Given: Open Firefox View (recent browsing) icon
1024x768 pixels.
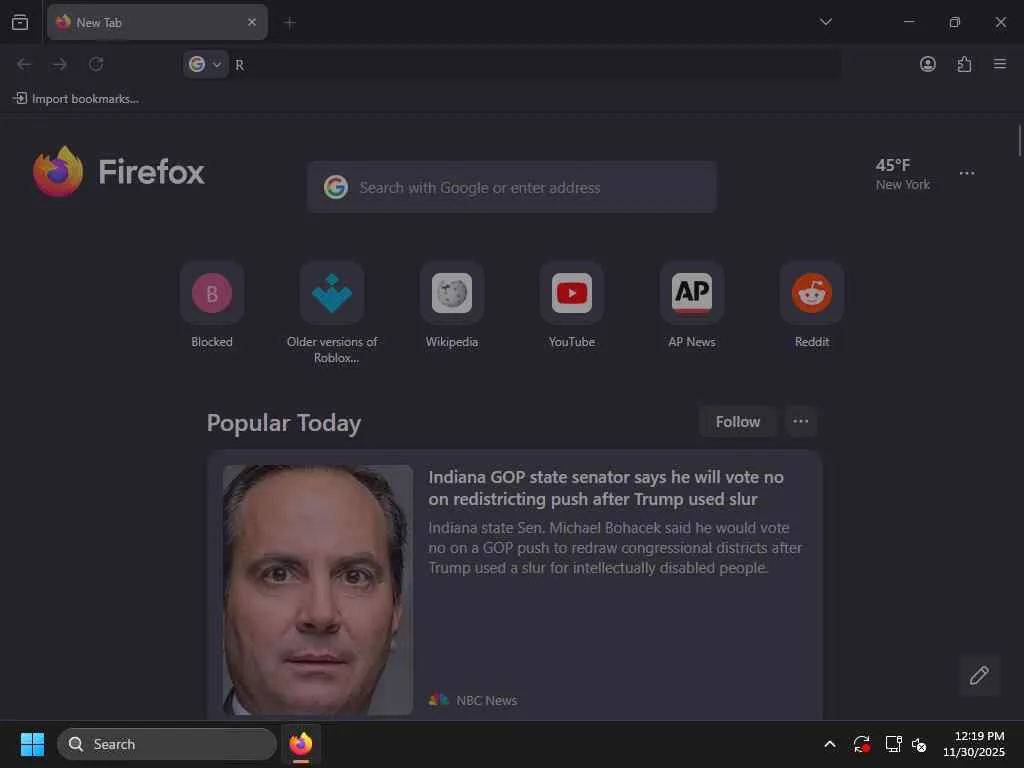Looking at the screenshot, I should 20,22.
